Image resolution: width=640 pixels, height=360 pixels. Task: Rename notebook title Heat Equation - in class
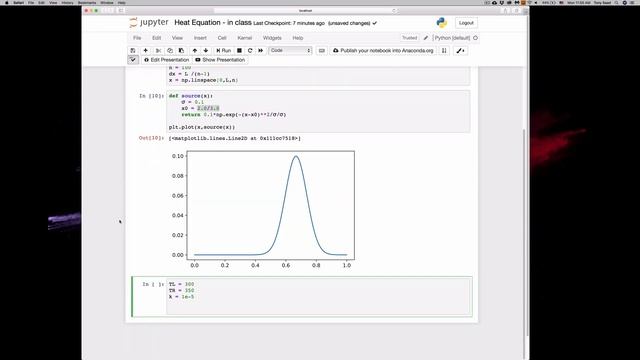click(213, 23)
